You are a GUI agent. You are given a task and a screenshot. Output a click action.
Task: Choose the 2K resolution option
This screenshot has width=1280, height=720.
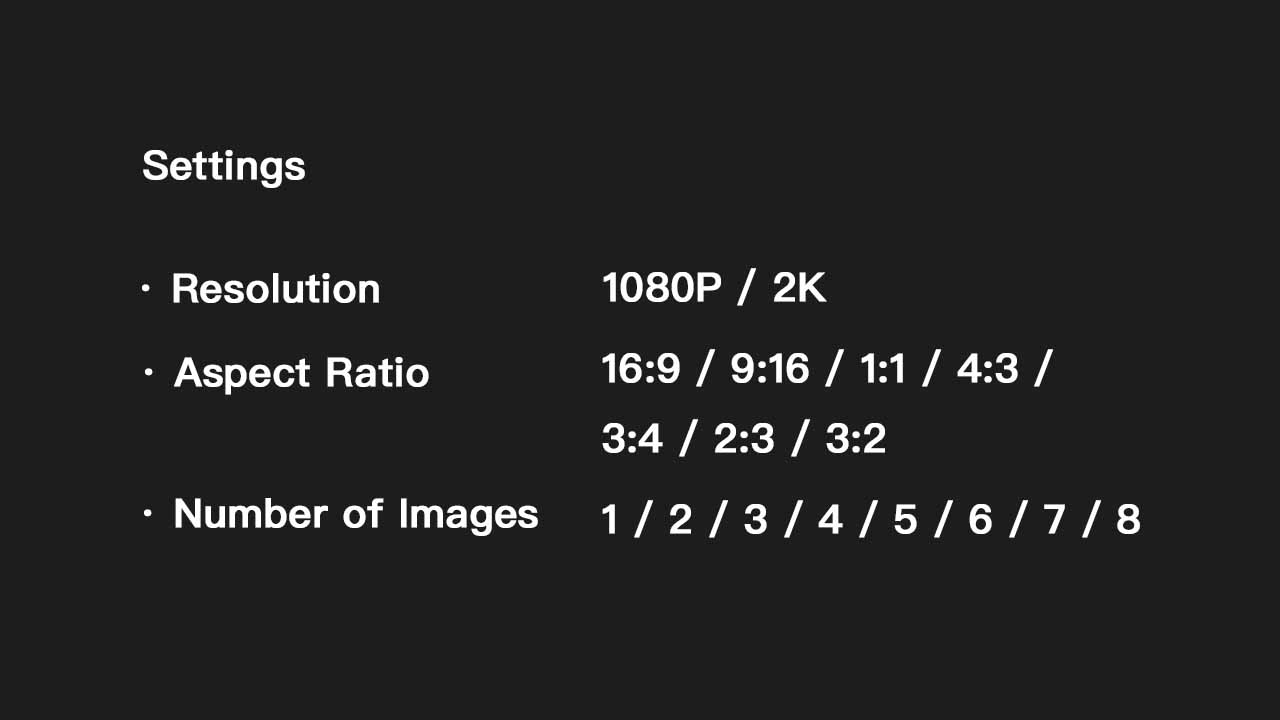tap(799, 289)
